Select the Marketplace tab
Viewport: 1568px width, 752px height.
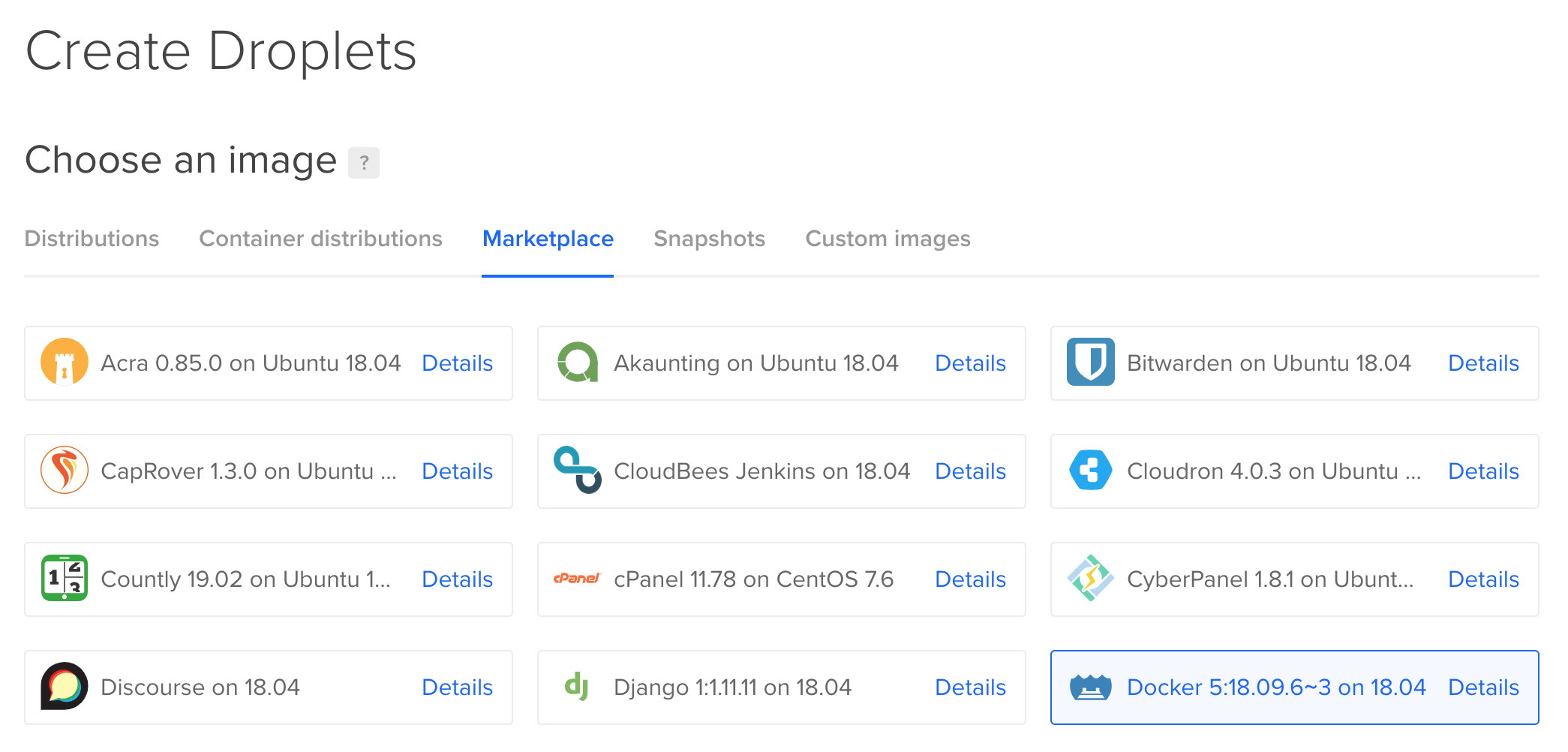548,239
